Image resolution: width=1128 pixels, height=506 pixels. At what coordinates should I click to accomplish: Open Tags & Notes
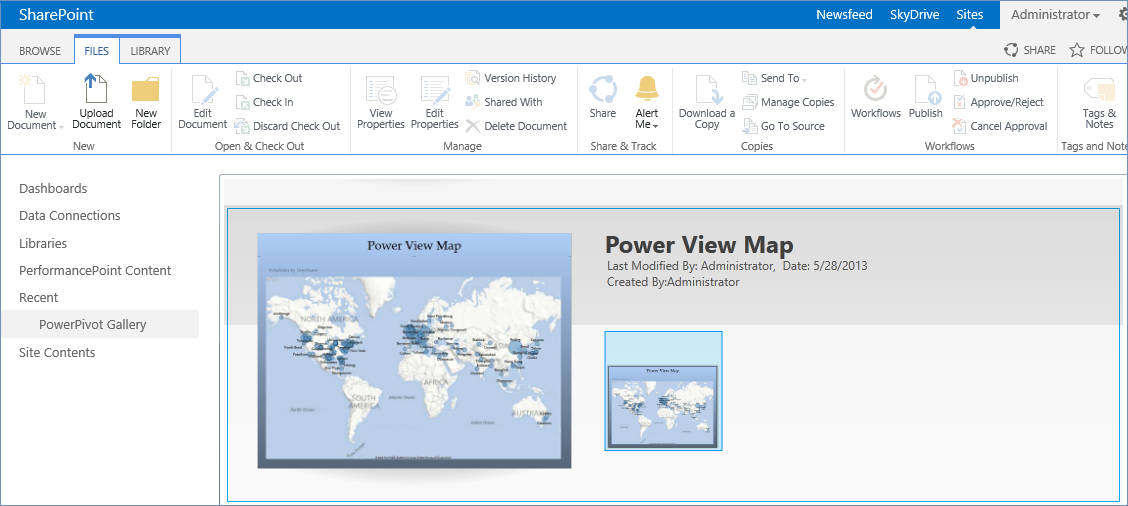pos(1099,103)
